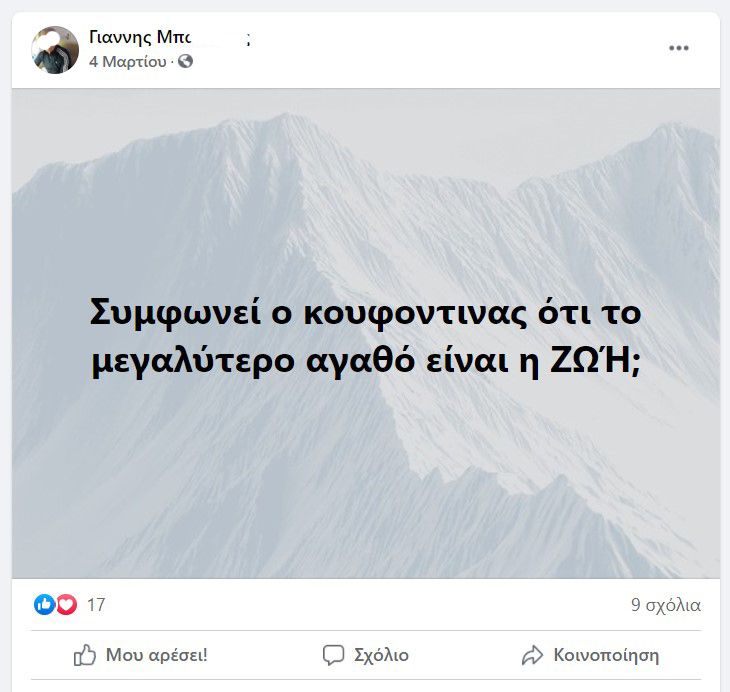This screenshot has width=730, height=692.
Task: Click the thumbs-up outline icon beside Μου αρέσει!
Action: (x=85, y=655)
